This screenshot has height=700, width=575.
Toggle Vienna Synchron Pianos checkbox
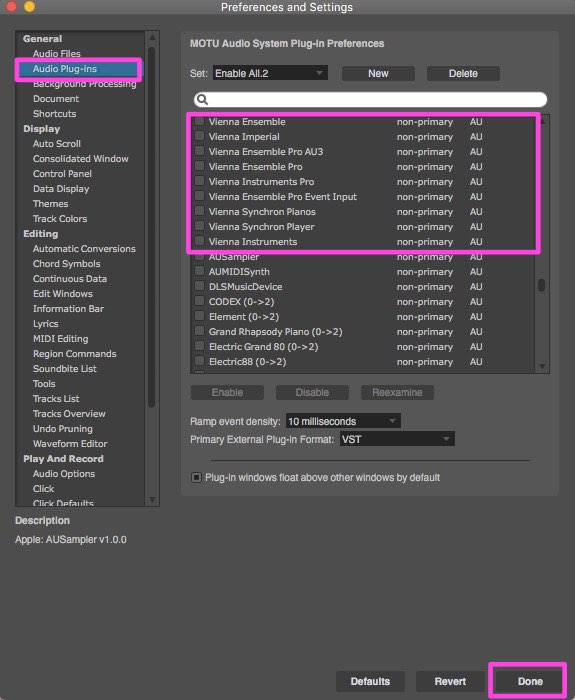(200, 211)
